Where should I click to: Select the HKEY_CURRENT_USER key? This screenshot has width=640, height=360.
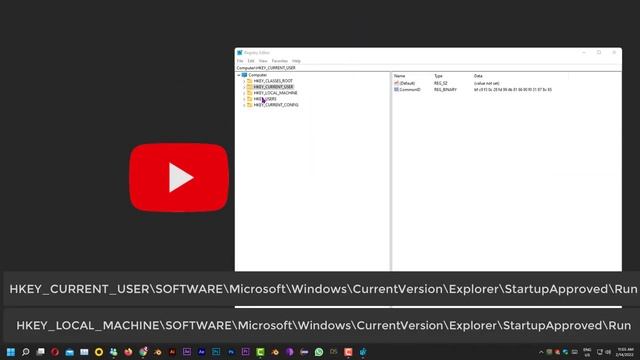tap(273, 87)
